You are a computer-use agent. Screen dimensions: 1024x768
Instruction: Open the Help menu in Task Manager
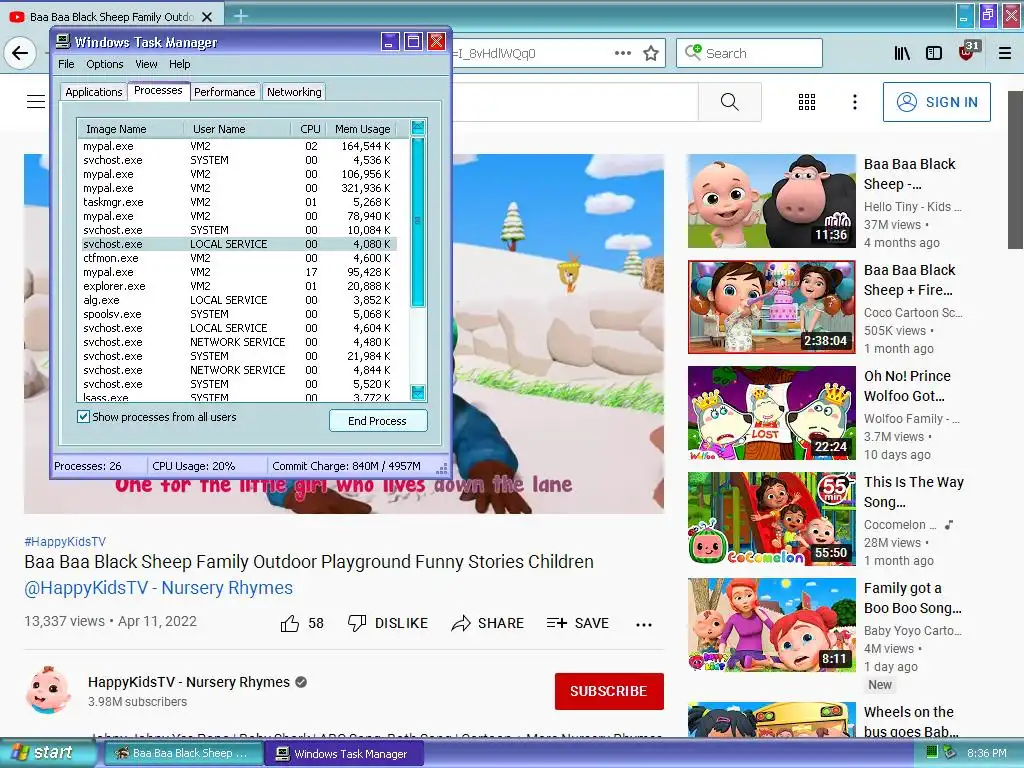[x=180, y=64]
